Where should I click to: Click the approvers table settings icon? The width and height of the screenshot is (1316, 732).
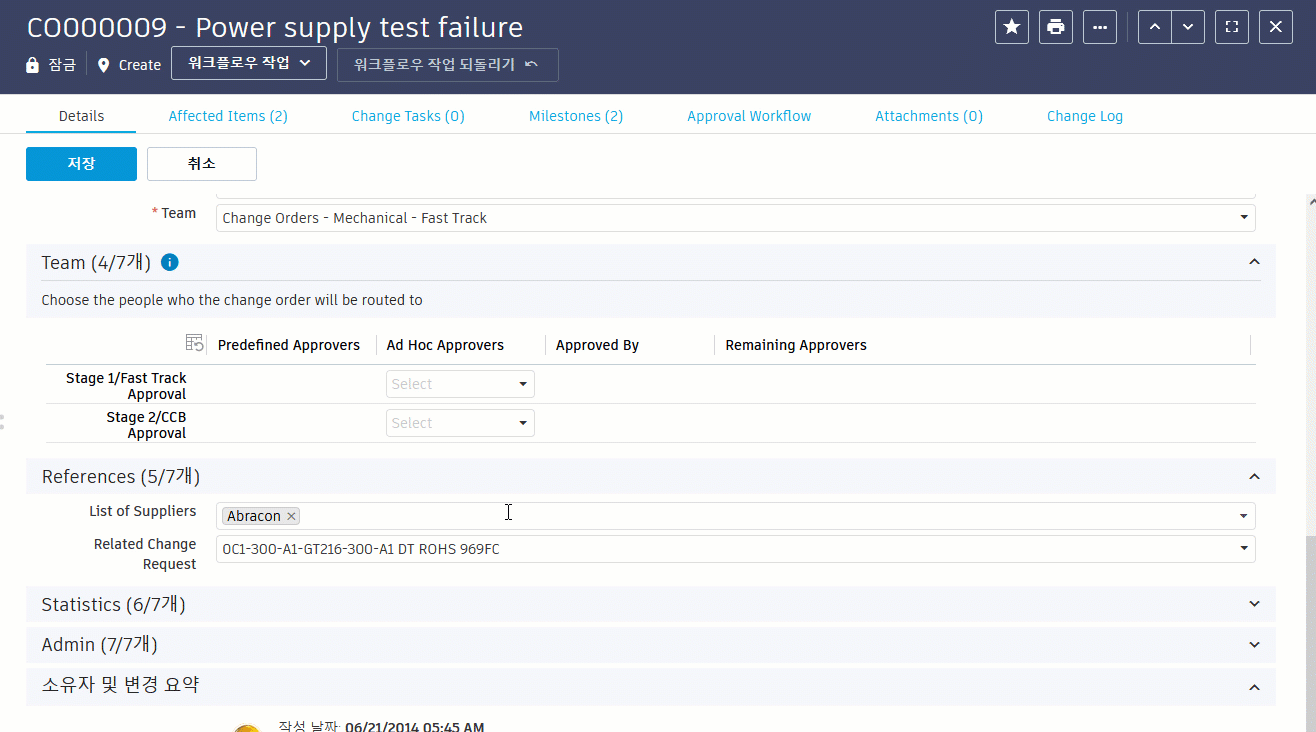tap(195, 343)
